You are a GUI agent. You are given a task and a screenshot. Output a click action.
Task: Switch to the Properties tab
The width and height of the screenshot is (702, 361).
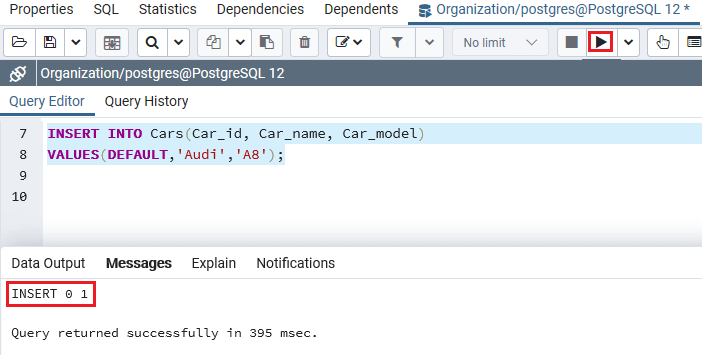coord(41,9)
